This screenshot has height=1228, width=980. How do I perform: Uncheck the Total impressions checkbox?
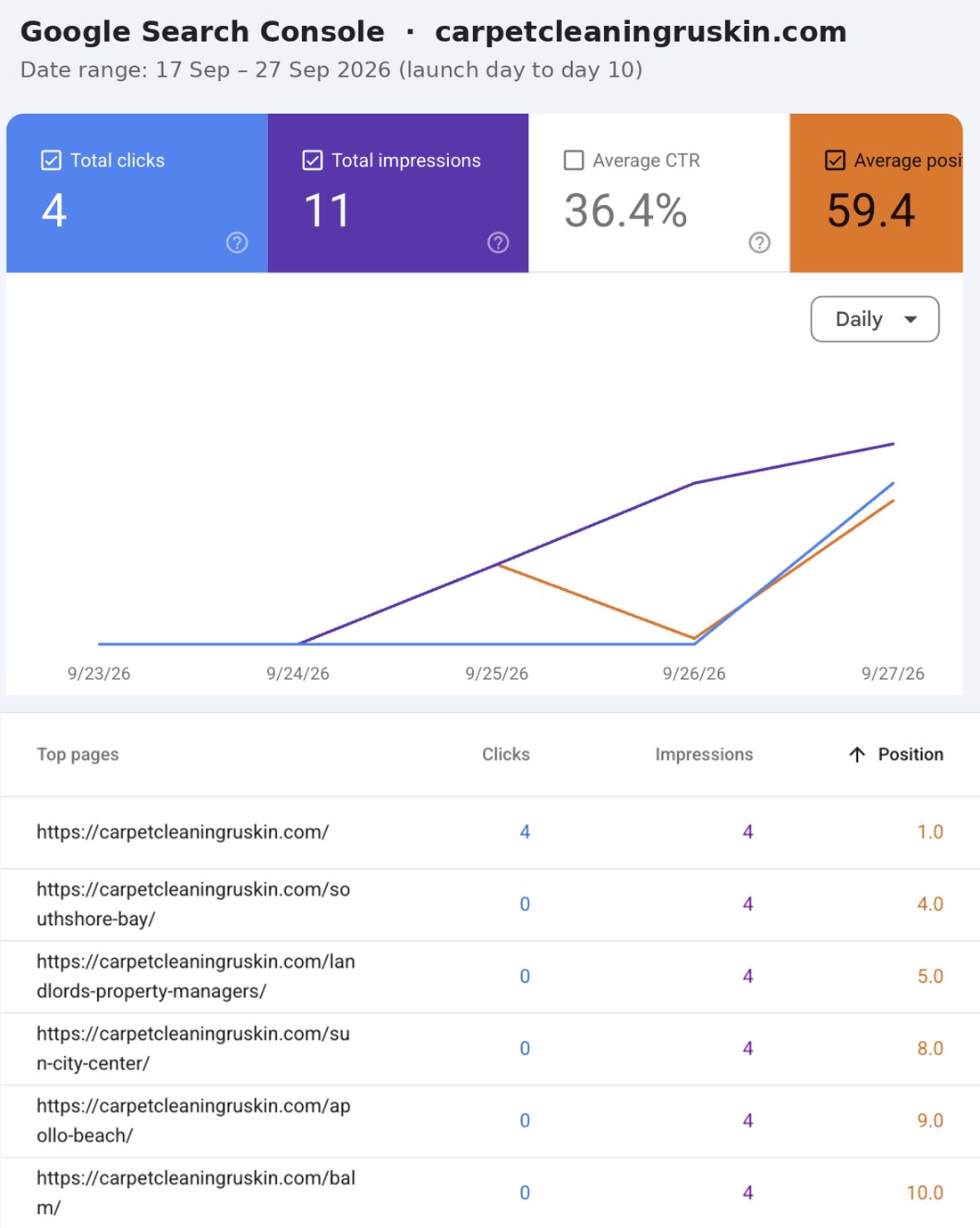[x=312, y=160]
